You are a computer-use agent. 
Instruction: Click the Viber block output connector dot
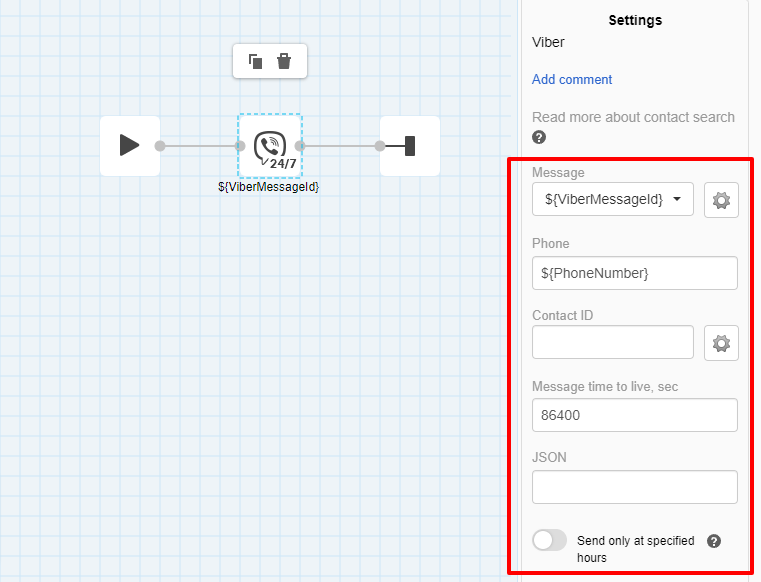click(x=300, y=146)
